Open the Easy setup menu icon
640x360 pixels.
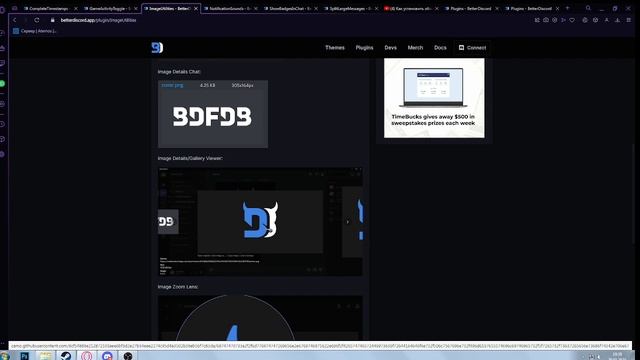click(629, 20)
